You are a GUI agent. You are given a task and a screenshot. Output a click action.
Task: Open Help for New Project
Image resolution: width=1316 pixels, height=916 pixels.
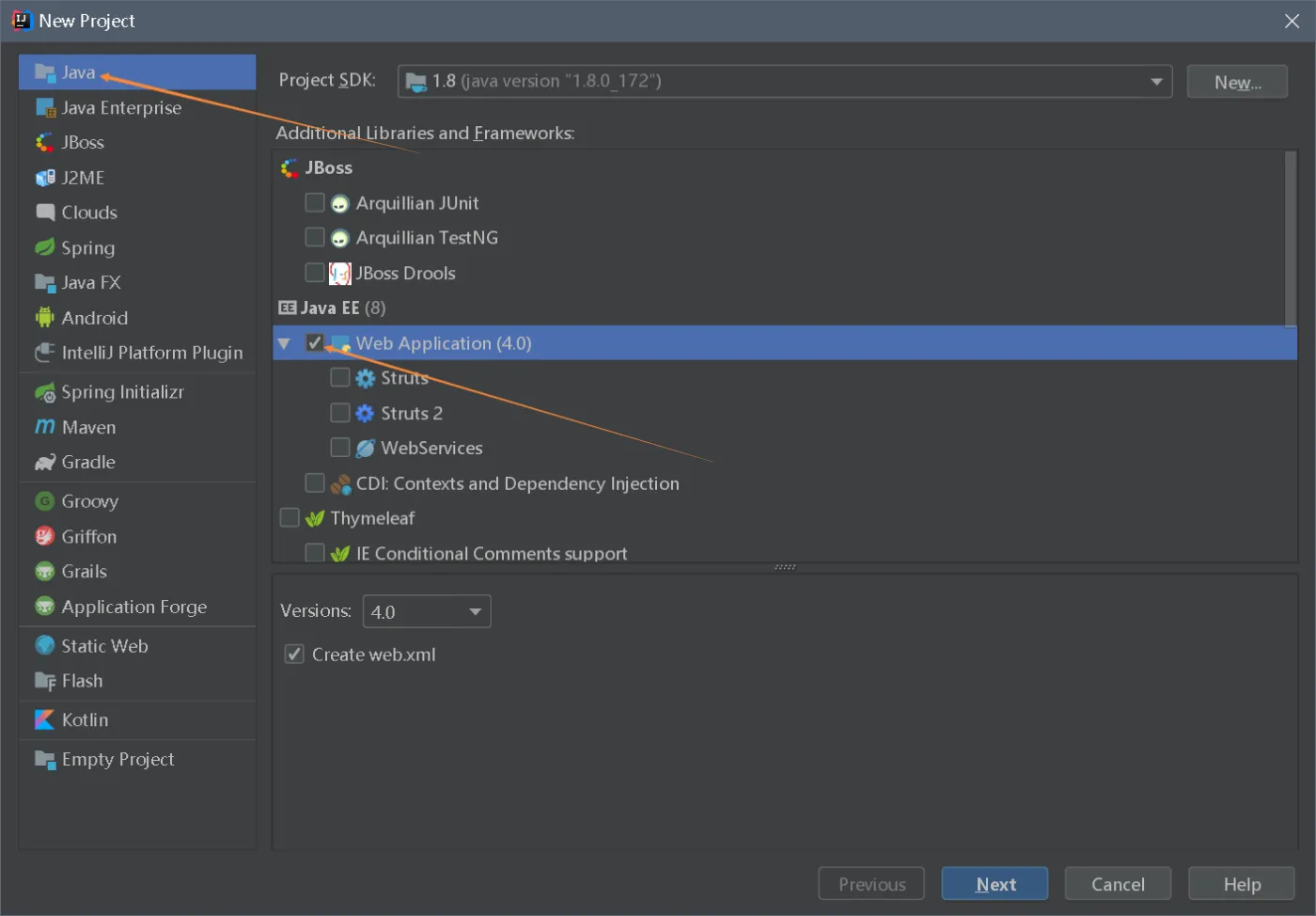1242,884
